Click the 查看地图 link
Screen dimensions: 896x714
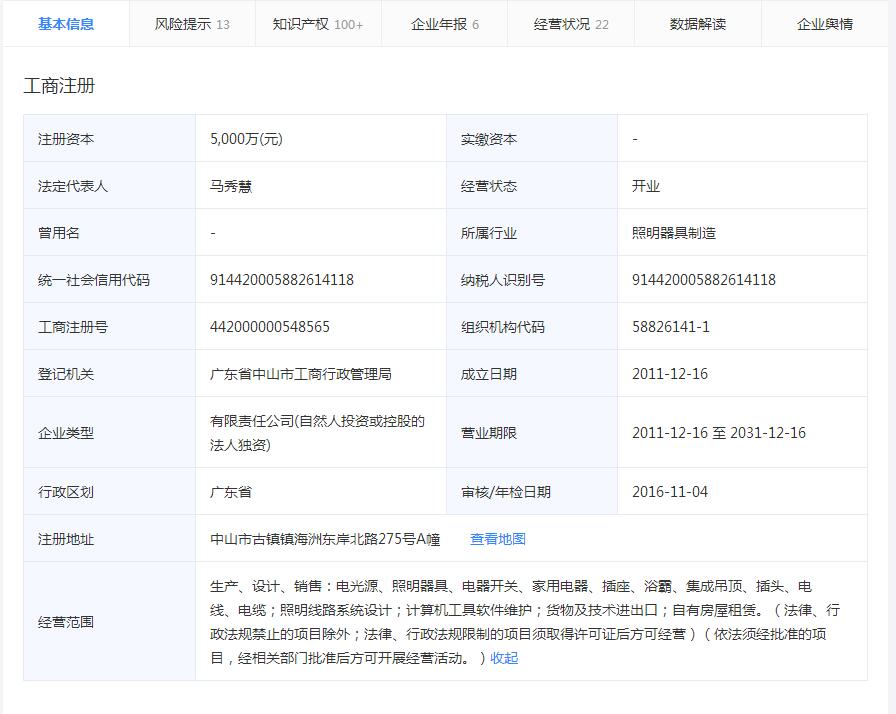pyautogui.click(x=498, y=539)
